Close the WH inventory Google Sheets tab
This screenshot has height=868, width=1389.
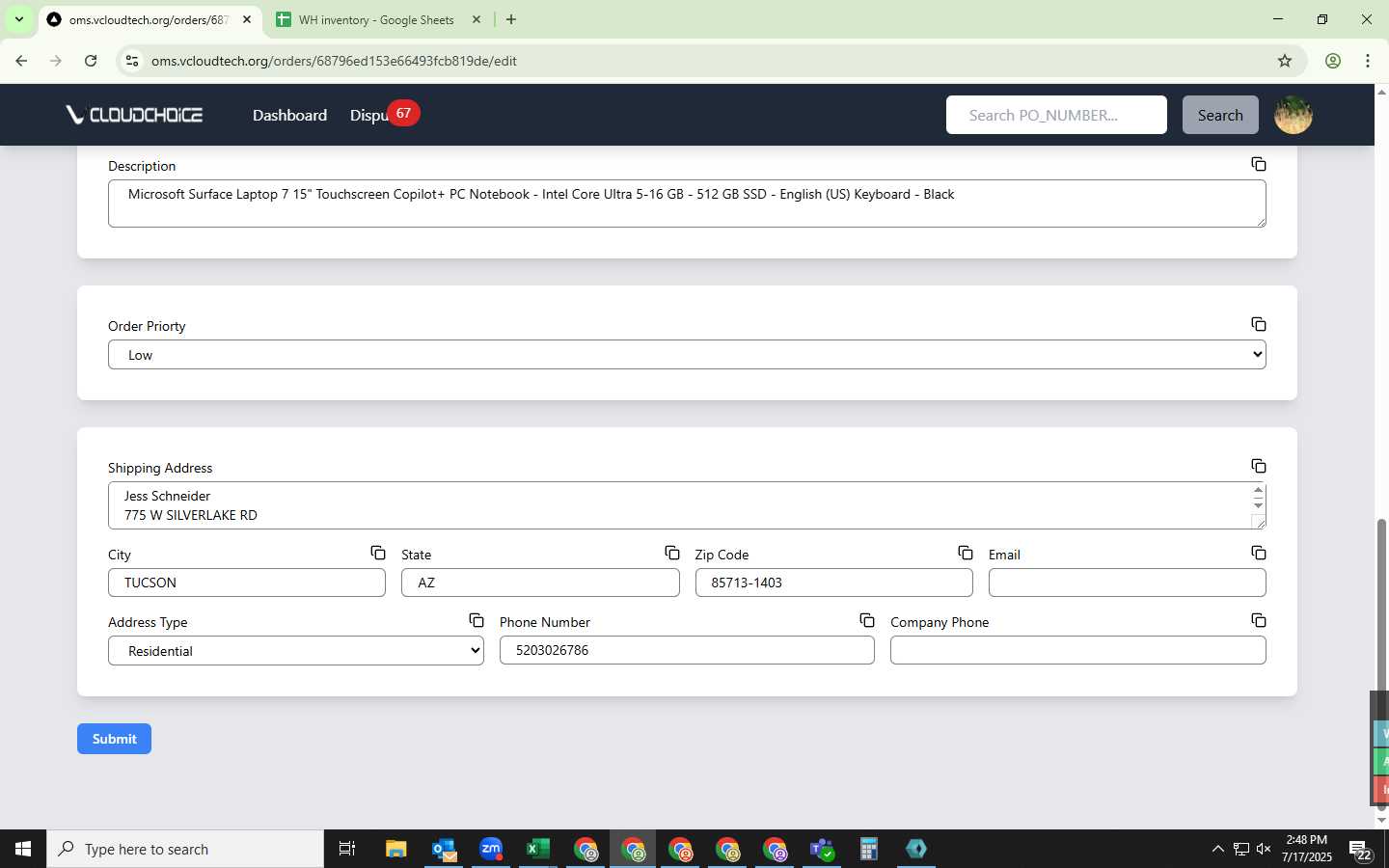pyautogui.click(x=477, y=19)
